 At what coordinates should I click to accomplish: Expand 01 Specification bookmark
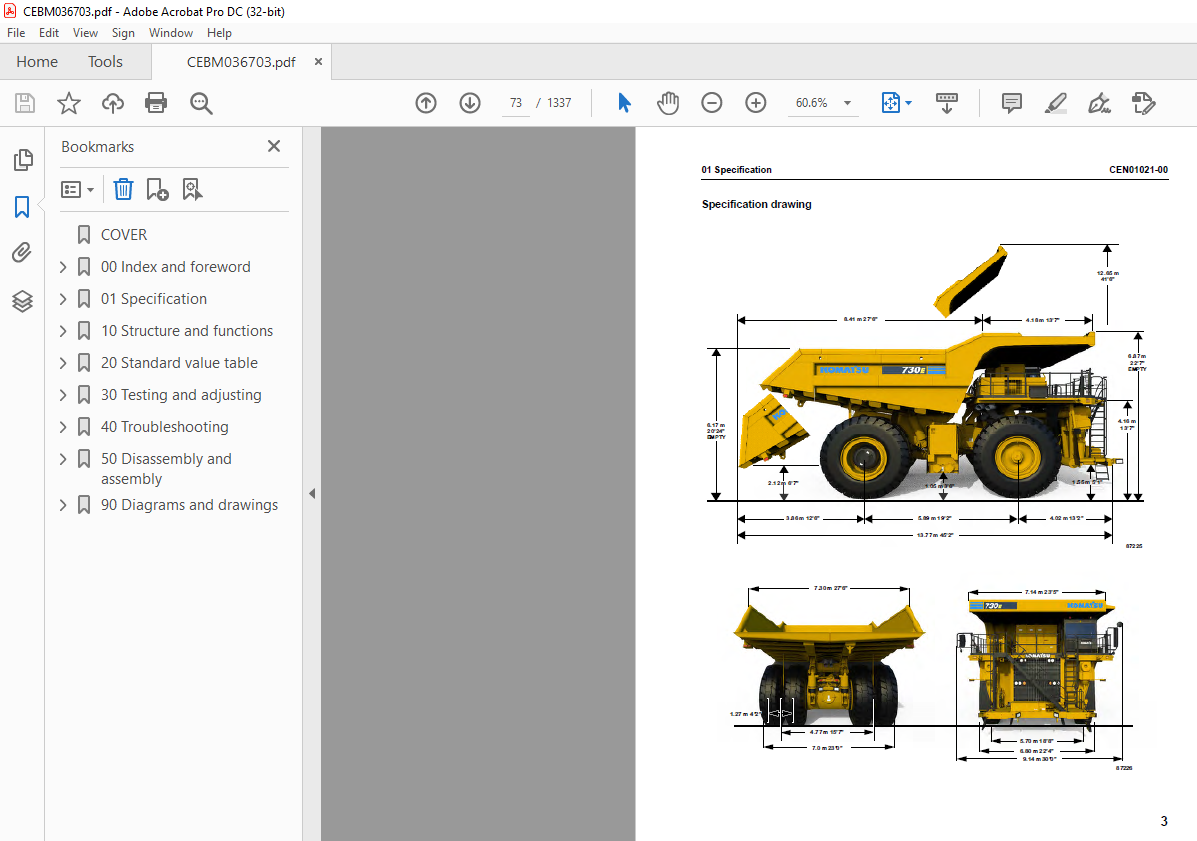tap(63, 299)
